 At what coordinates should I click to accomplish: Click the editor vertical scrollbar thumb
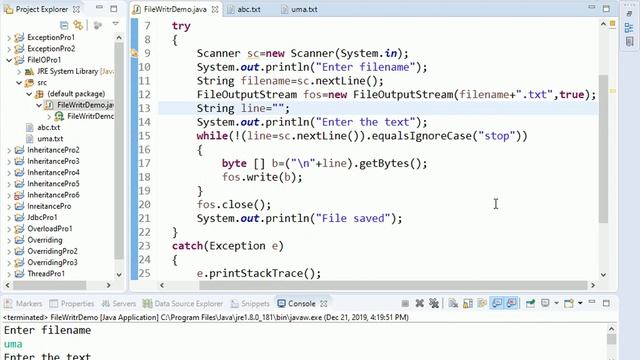603,149
